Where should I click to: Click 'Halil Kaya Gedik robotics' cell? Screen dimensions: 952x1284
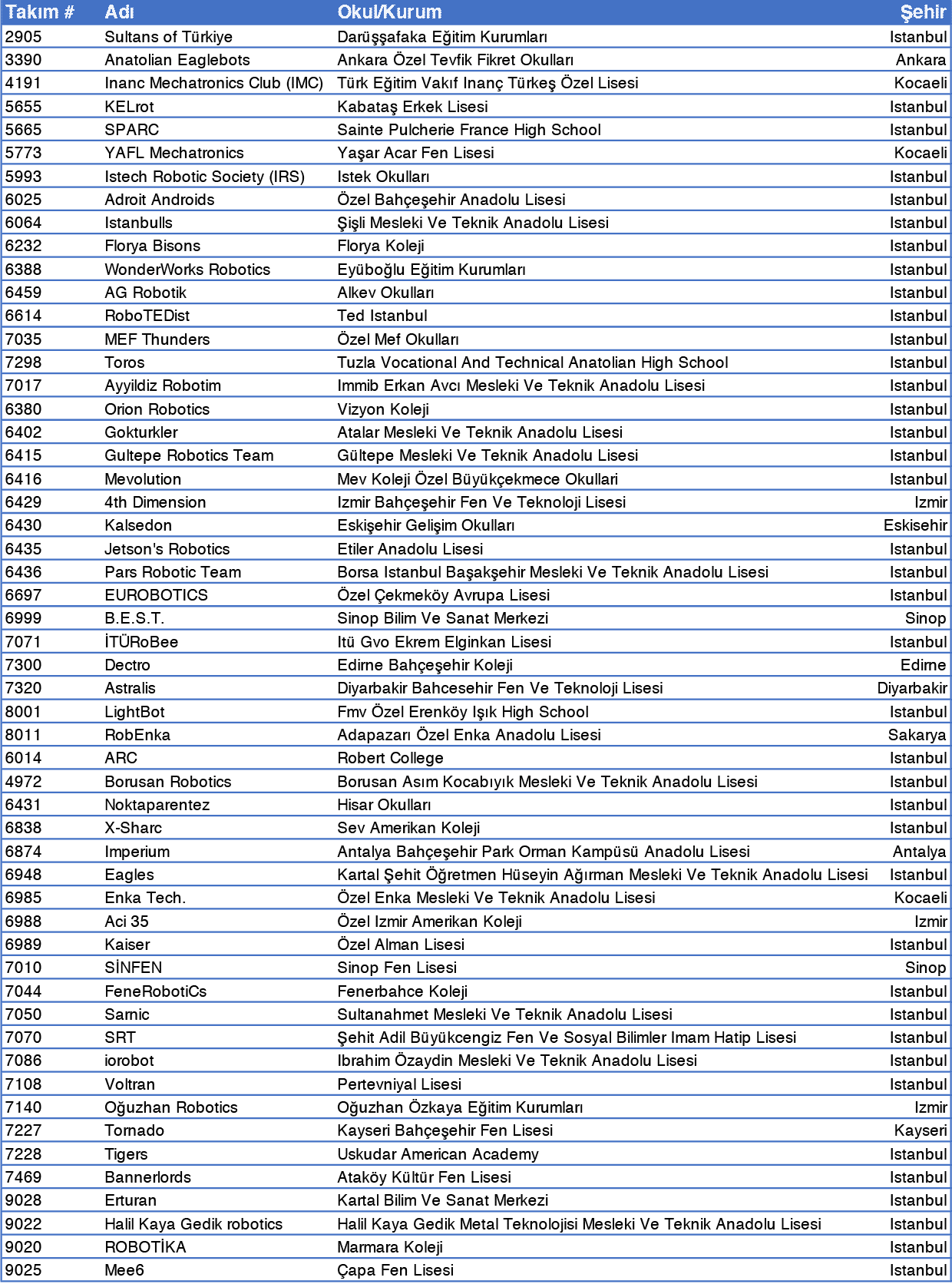193,1224
